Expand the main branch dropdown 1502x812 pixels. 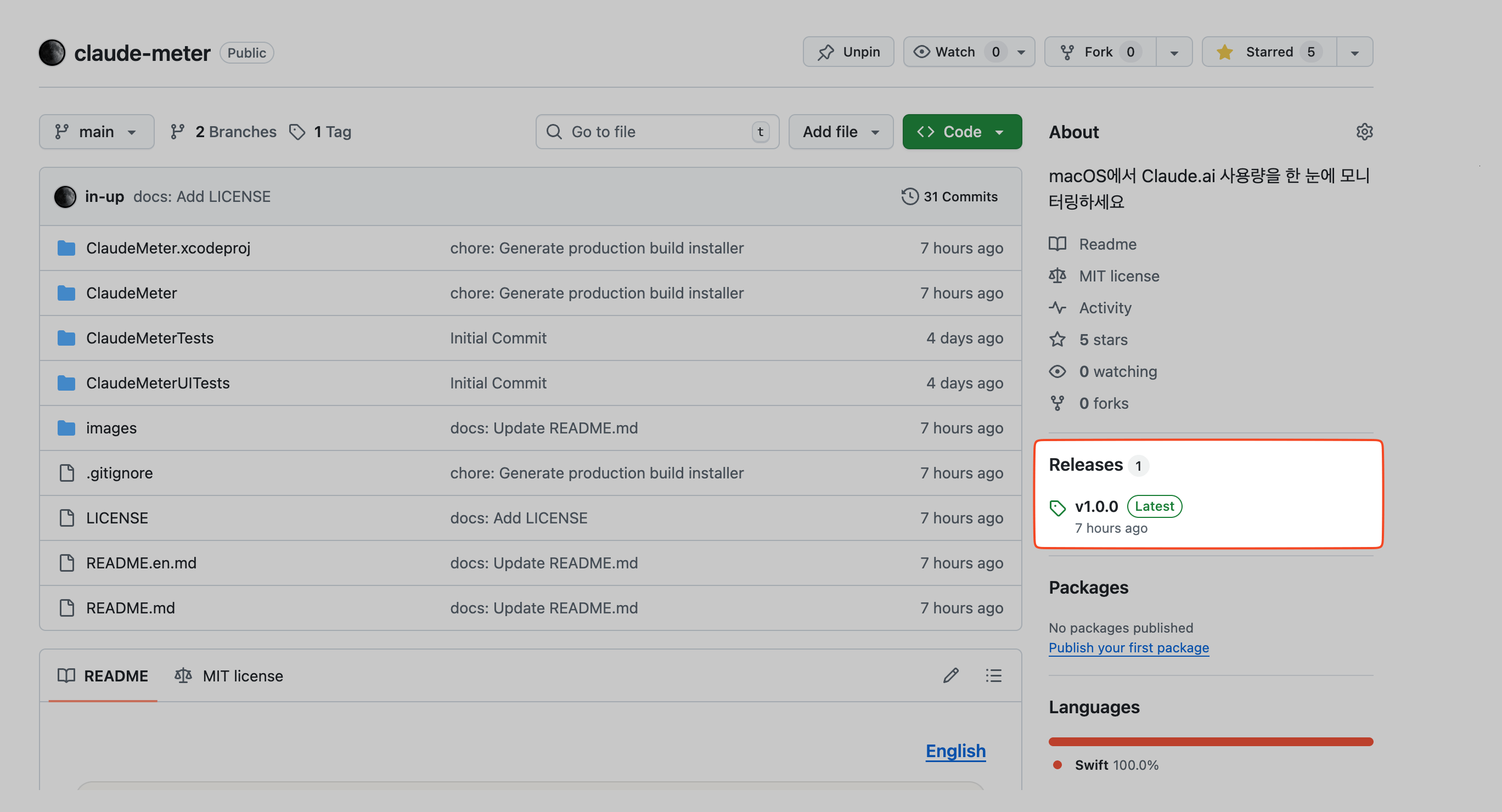pyautogui.click(x=96, y=132)
